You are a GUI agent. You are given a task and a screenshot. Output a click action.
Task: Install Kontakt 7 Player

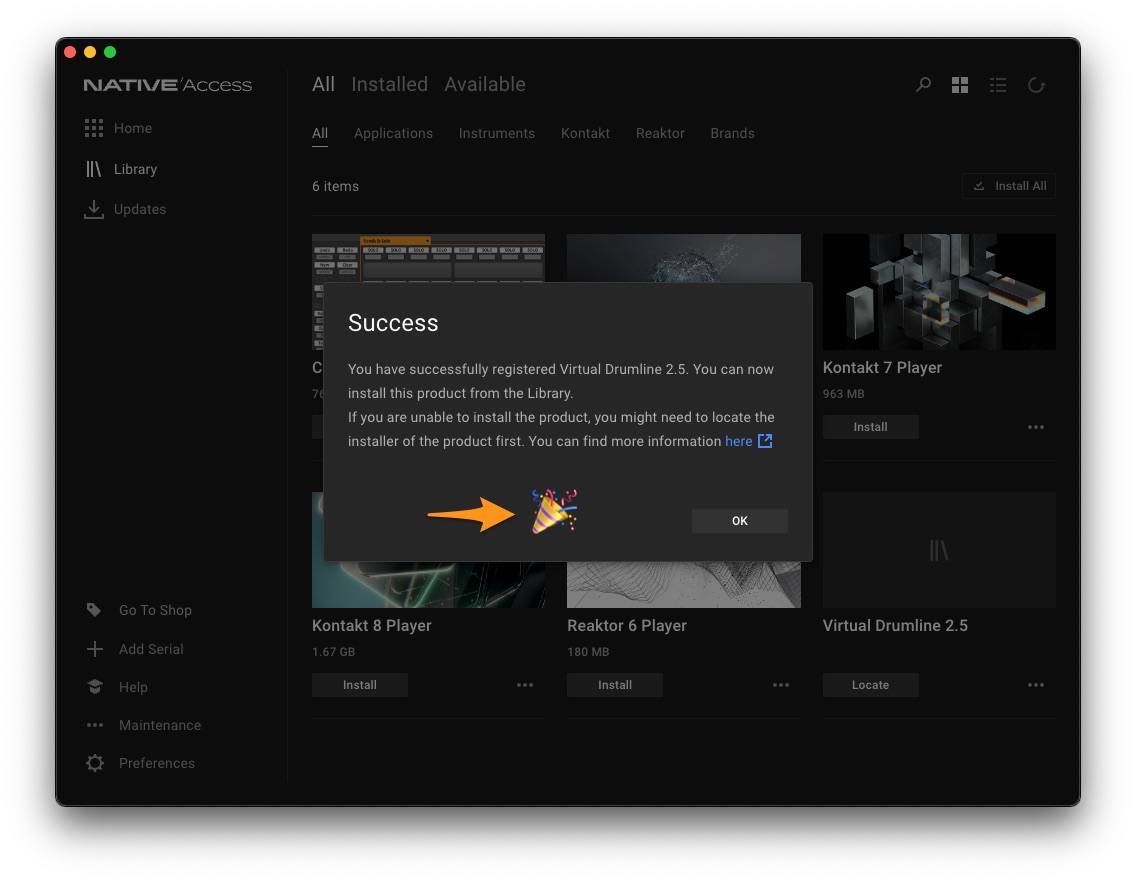pyautogui.click(x=870, y=427)
